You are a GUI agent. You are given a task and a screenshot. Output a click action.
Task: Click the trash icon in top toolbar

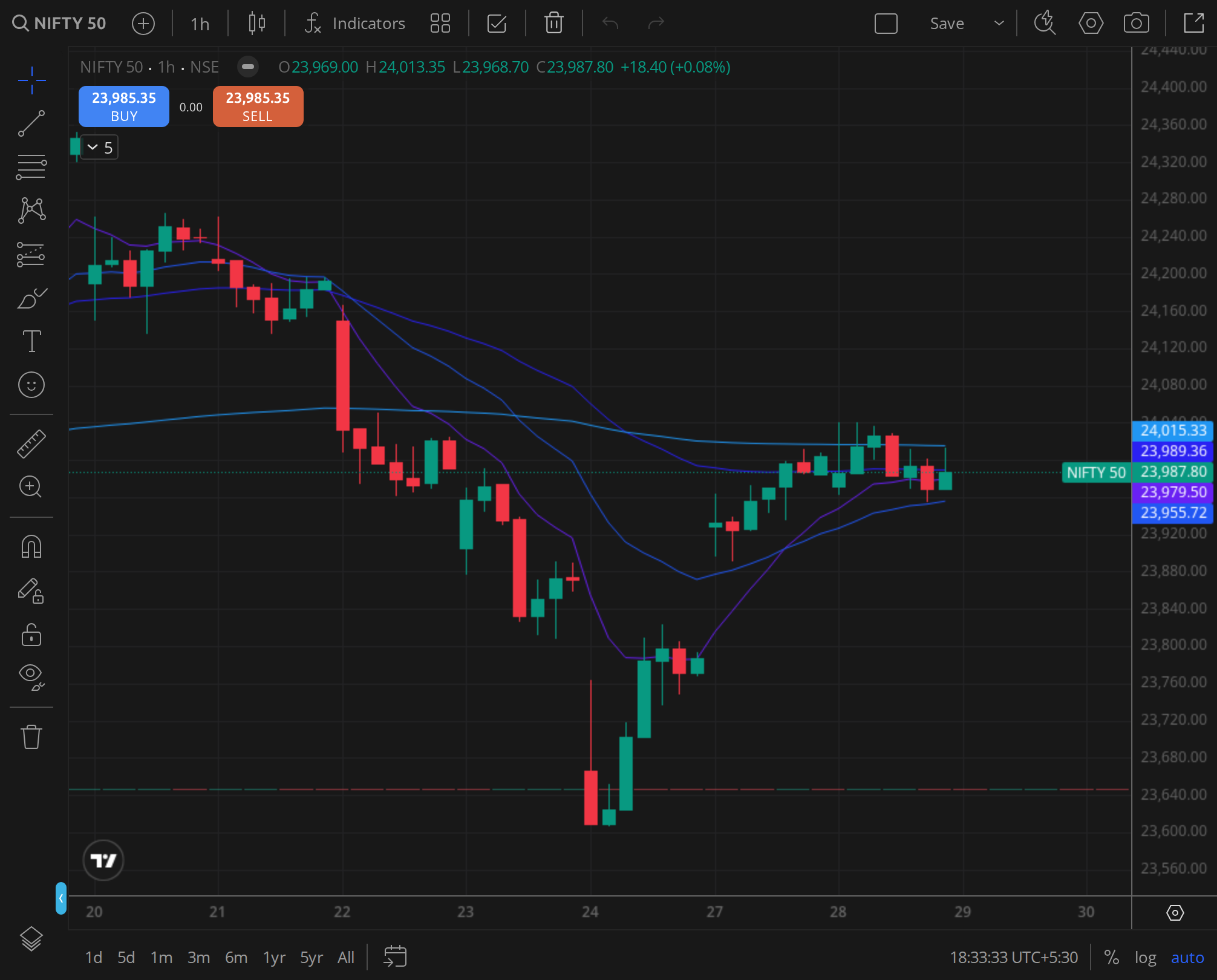553,24
